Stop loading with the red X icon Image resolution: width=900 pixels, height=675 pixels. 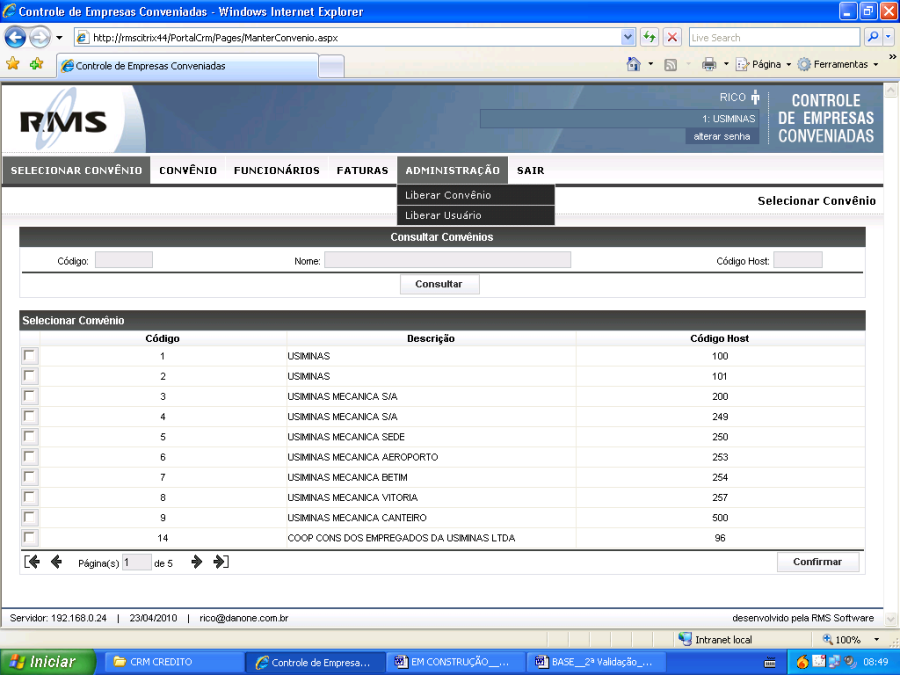coord(672,37)
